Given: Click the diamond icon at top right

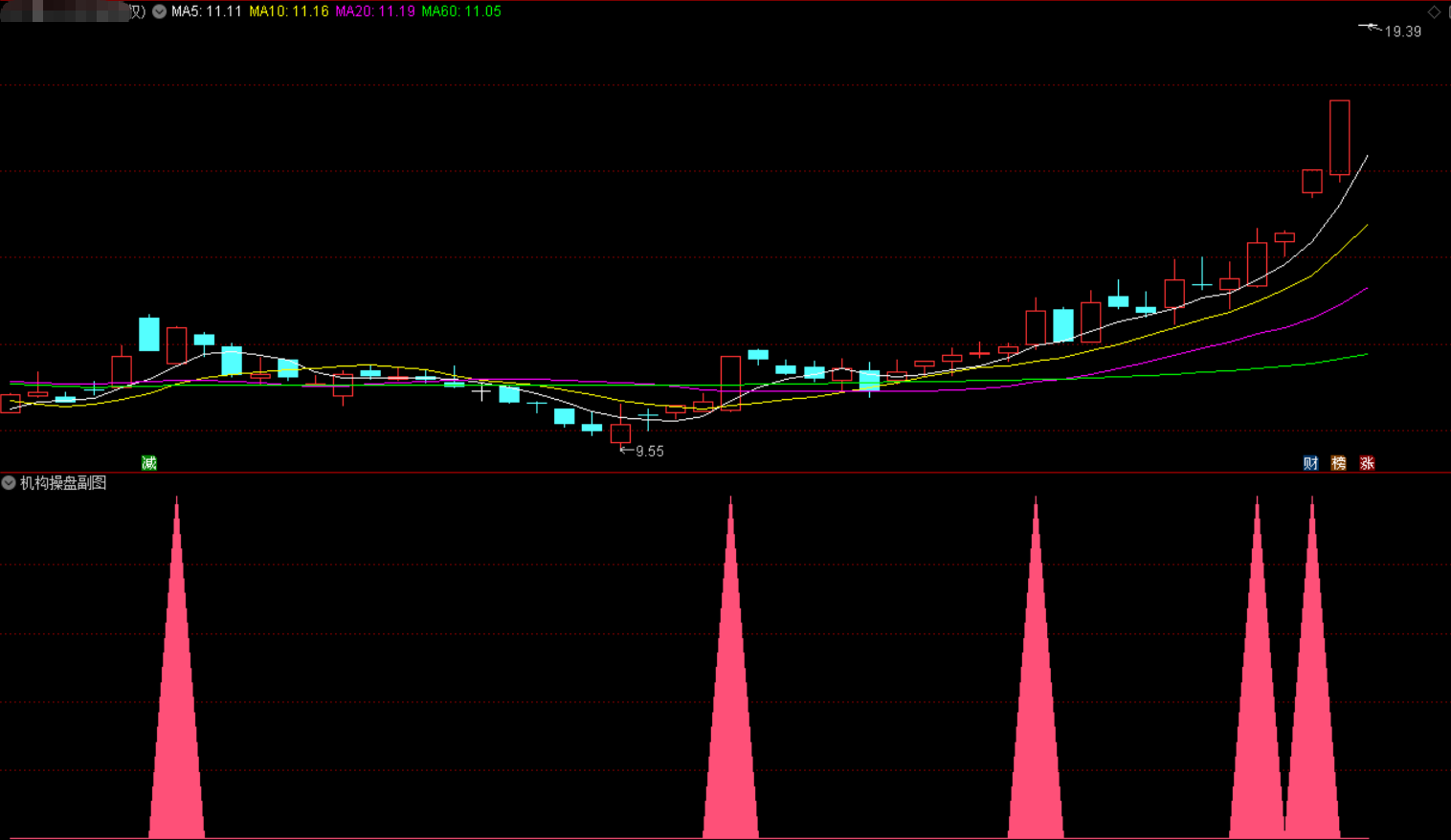Looking at the screenshot, I should coord(1434,11).
